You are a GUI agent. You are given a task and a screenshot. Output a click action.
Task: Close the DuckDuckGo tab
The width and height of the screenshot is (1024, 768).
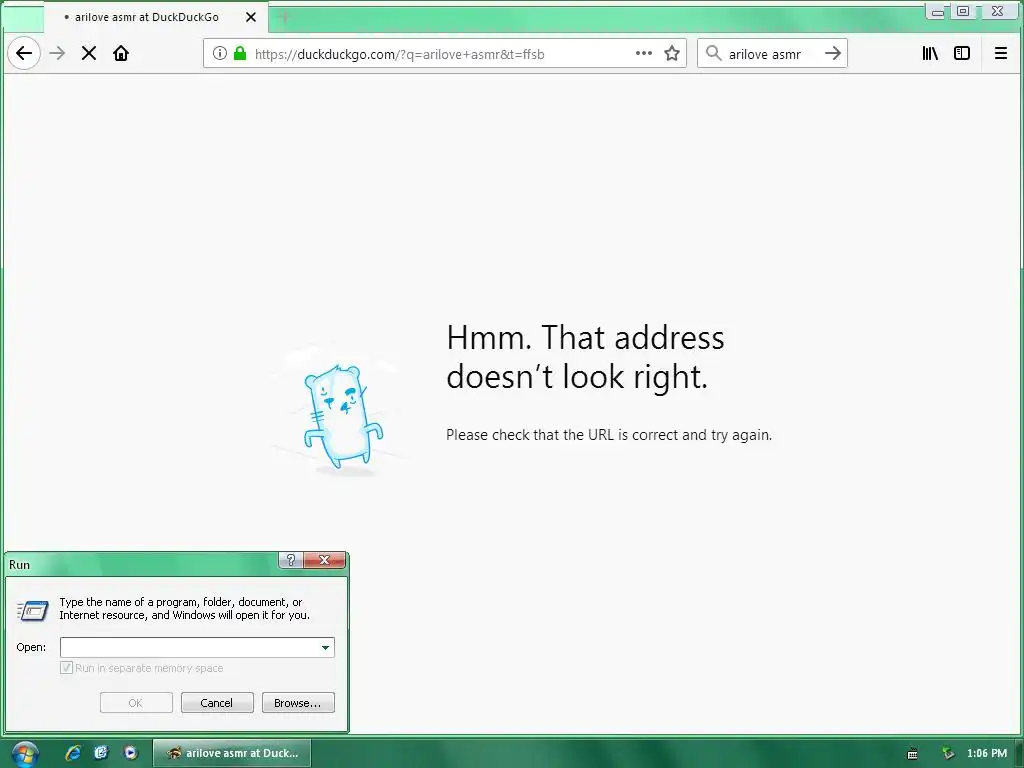click(251, 17)
